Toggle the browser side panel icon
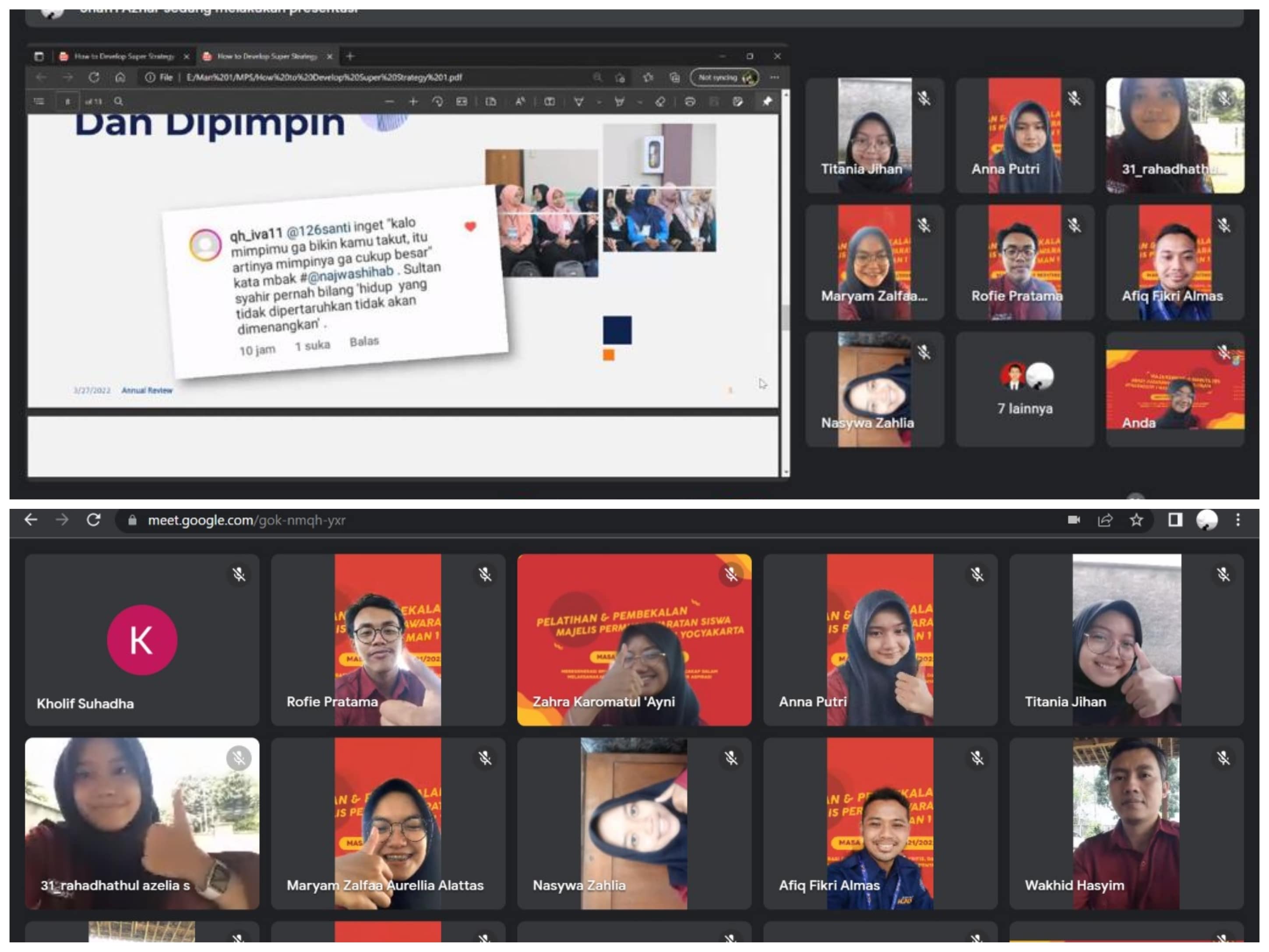This screenshot has height=952, width=1269. click(x=1175, y=520)
